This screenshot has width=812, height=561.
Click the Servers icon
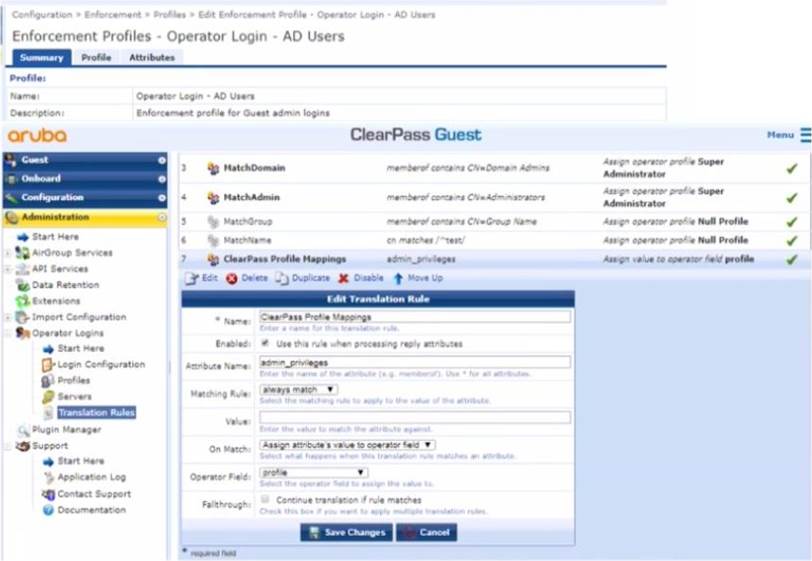click(x=48, y=397)
